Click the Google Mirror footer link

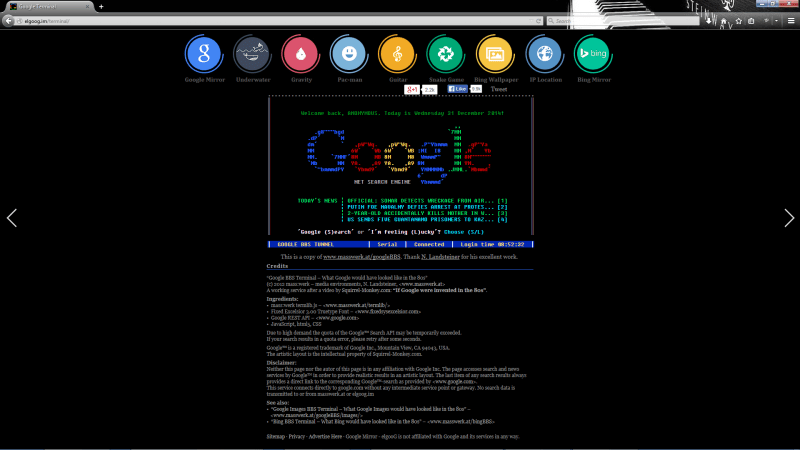361,437
